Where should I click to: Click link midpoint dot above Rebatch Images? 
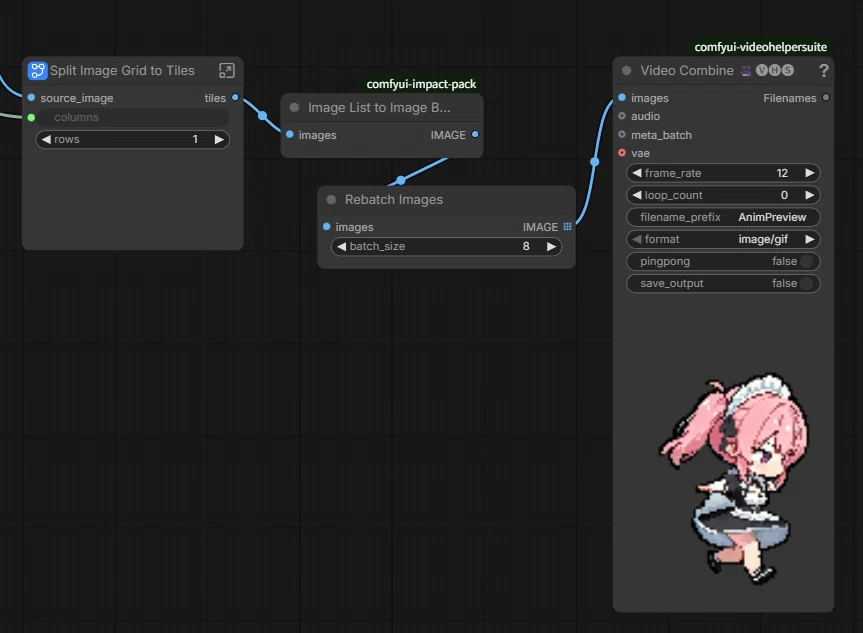pyautogui.click(x=401, y=180)
